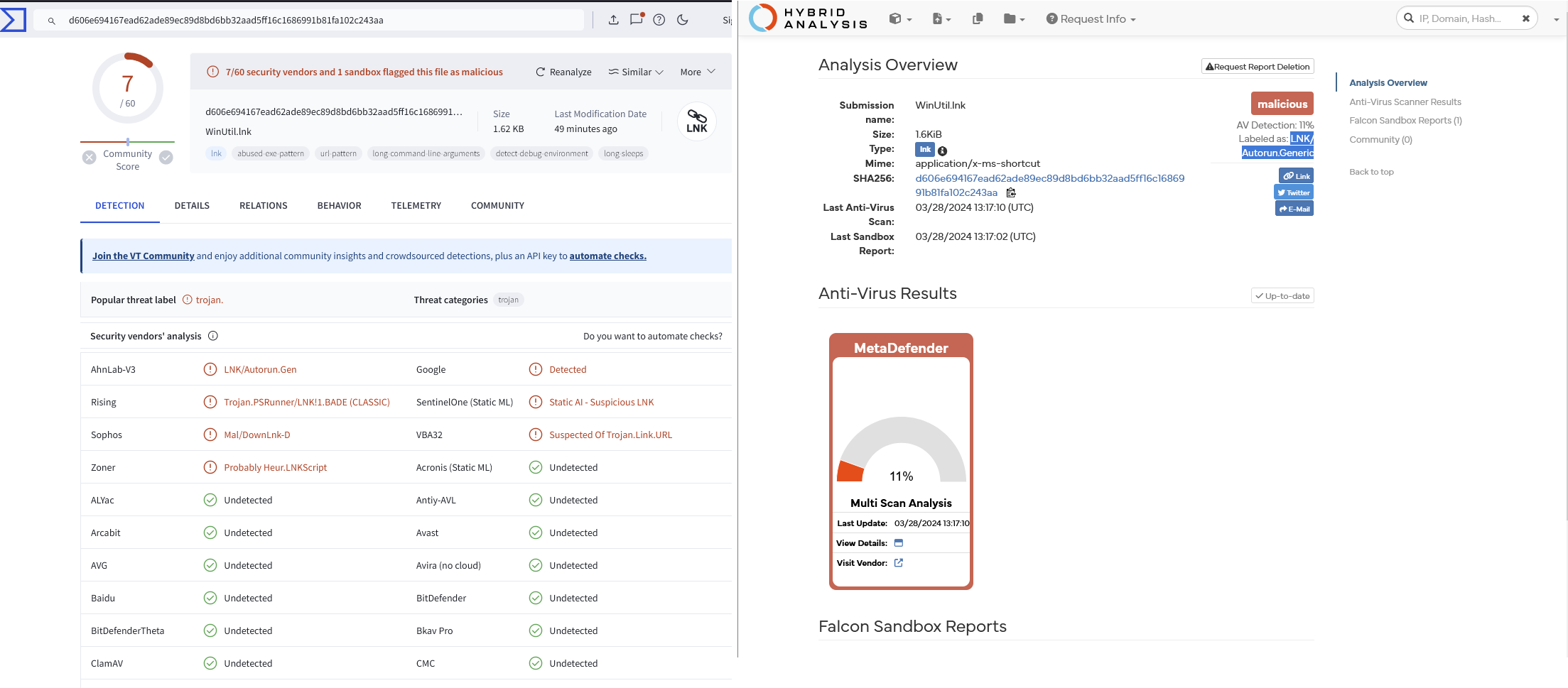Click the Up-to-date status button

[1282, 296]
